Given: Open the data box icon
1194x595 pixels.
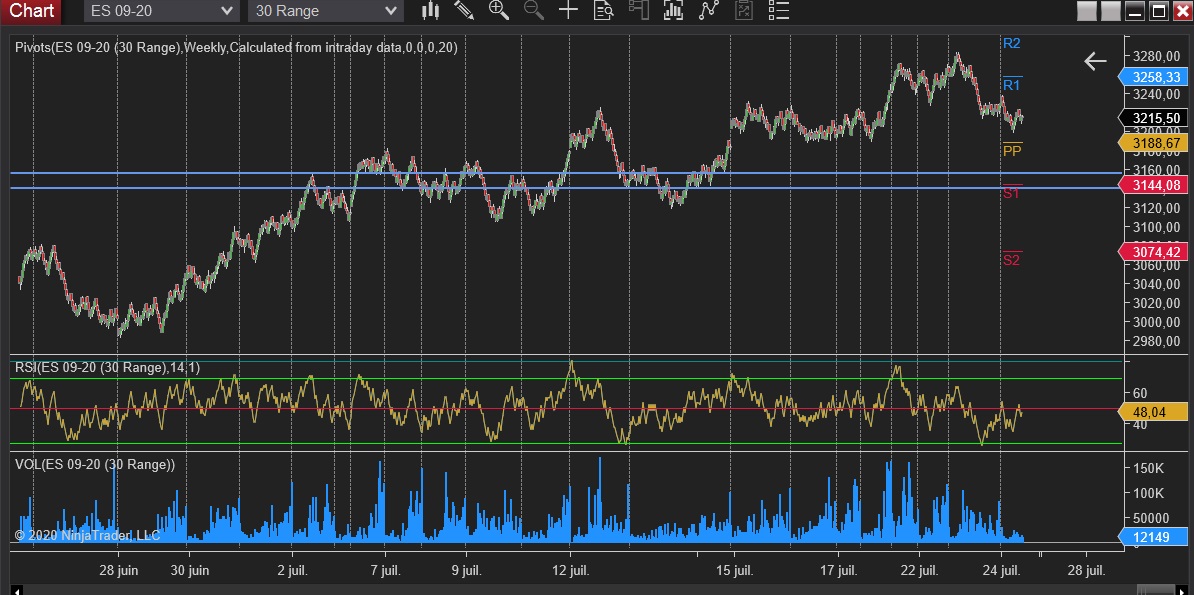Looking at the screenshot, I should [x=603, y=11].
